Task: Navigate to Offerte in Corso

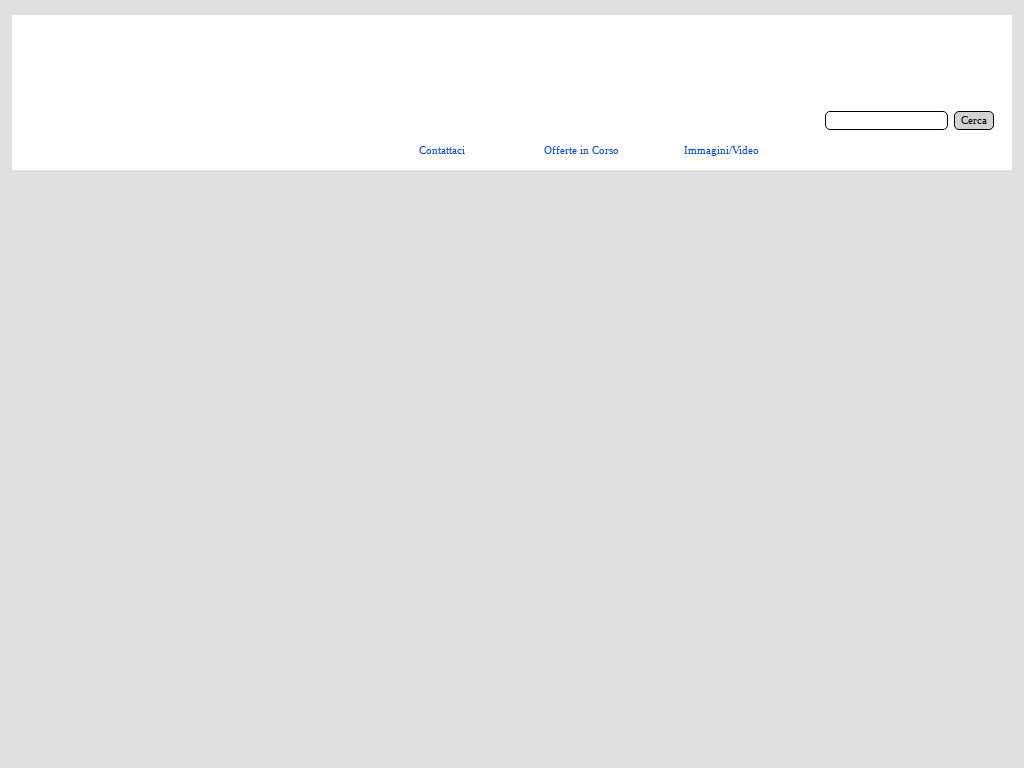Action: coord(581,151)
